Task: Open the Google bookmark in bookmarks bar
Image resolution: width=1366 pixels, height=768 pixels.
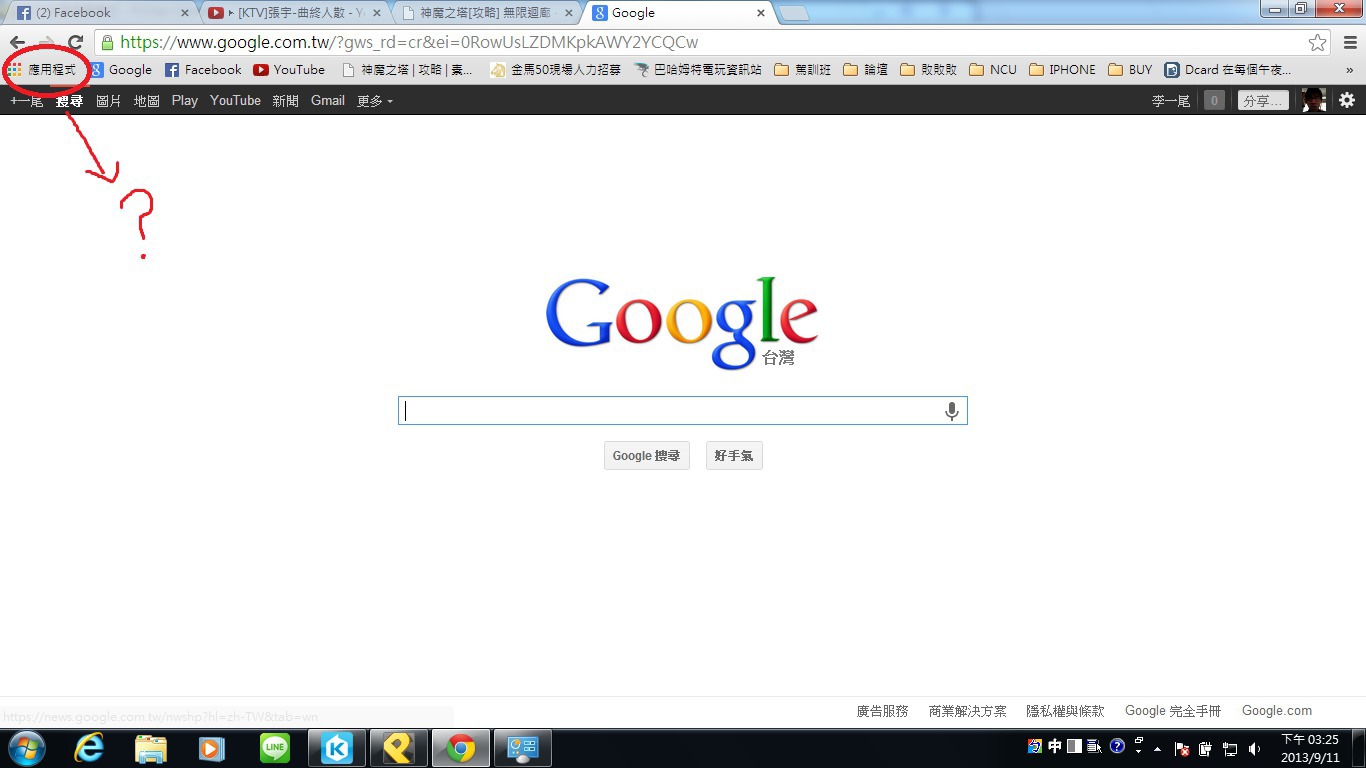Action: (x=121, y=70)
